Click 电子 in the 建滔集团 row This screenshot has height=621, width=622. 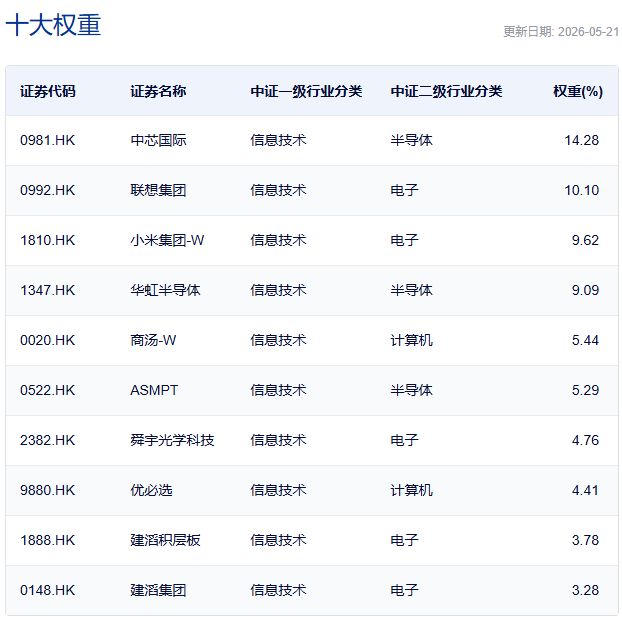tap(404, 590)
